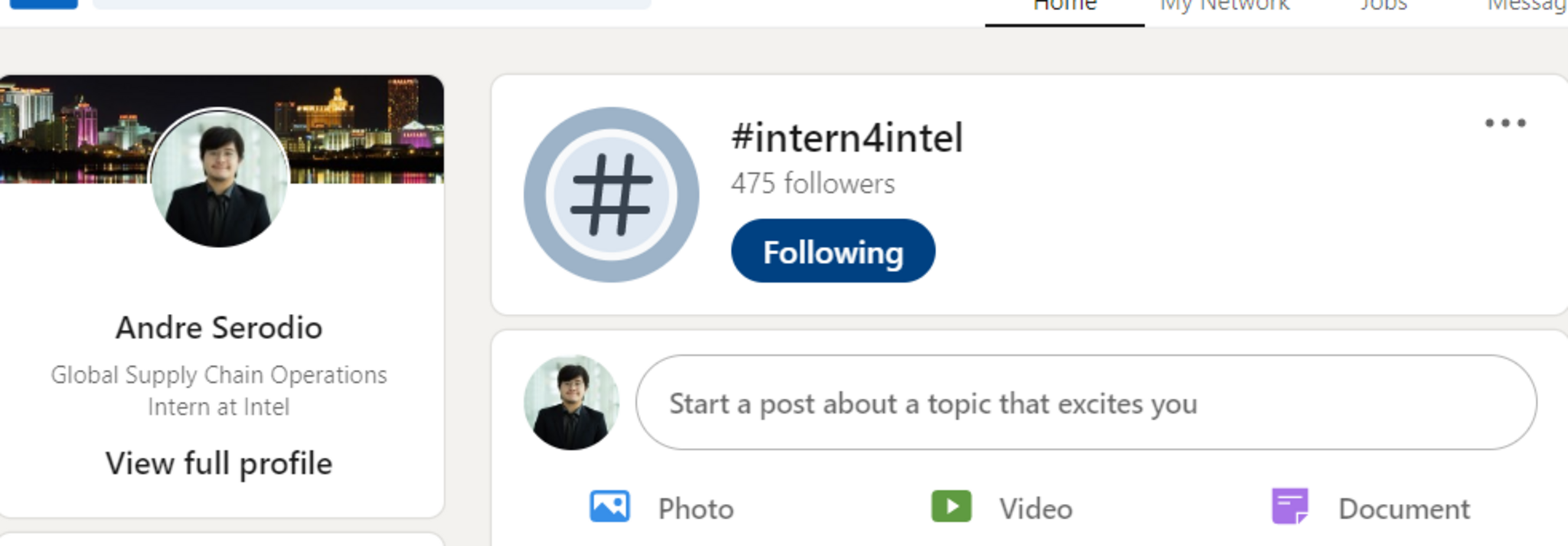Screen dimensions: 1568x546
Task: Click the #intern4intel hashtag title
Action: click(x=847, y=138)
